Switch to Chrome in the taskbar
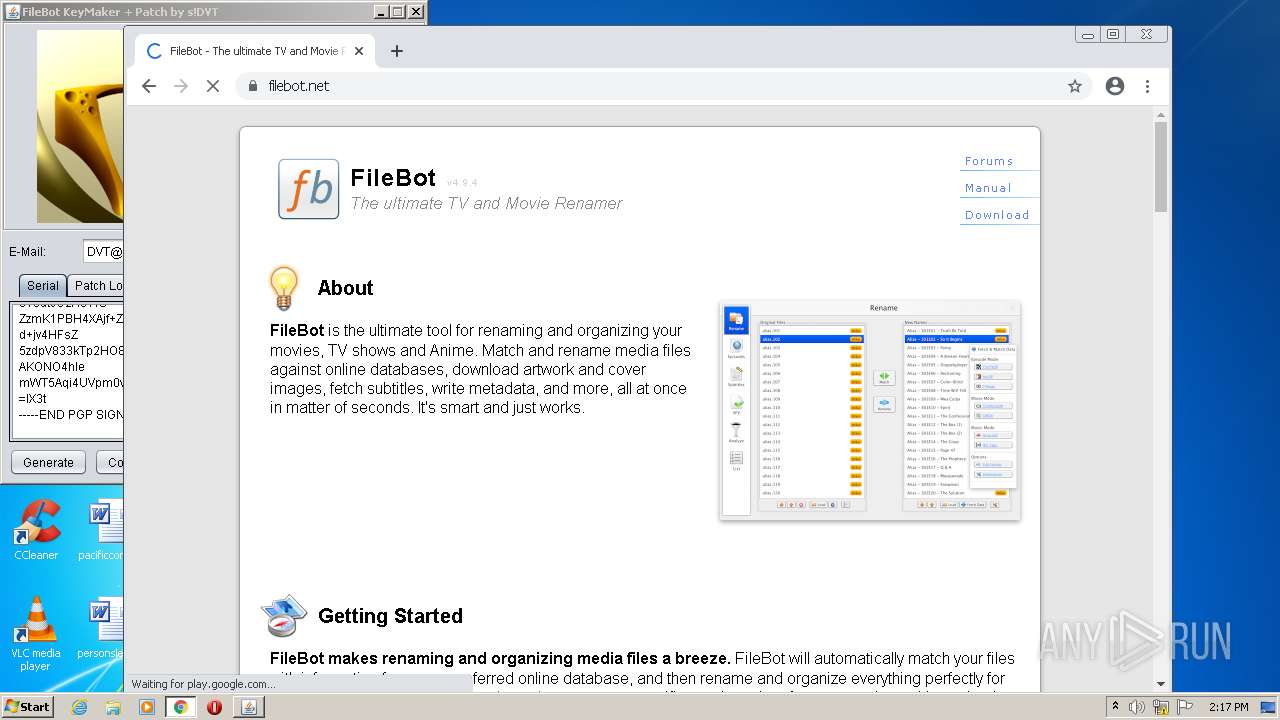The image size is (1280, 720). [x=181, y=707]
